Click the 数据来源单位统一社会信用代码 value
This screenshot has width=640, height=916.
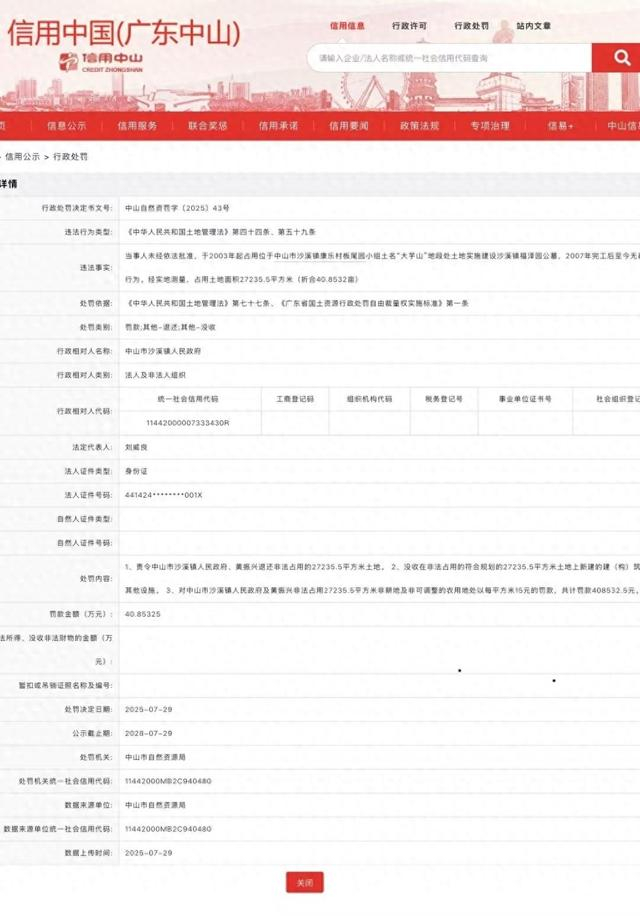coord(168,829)
